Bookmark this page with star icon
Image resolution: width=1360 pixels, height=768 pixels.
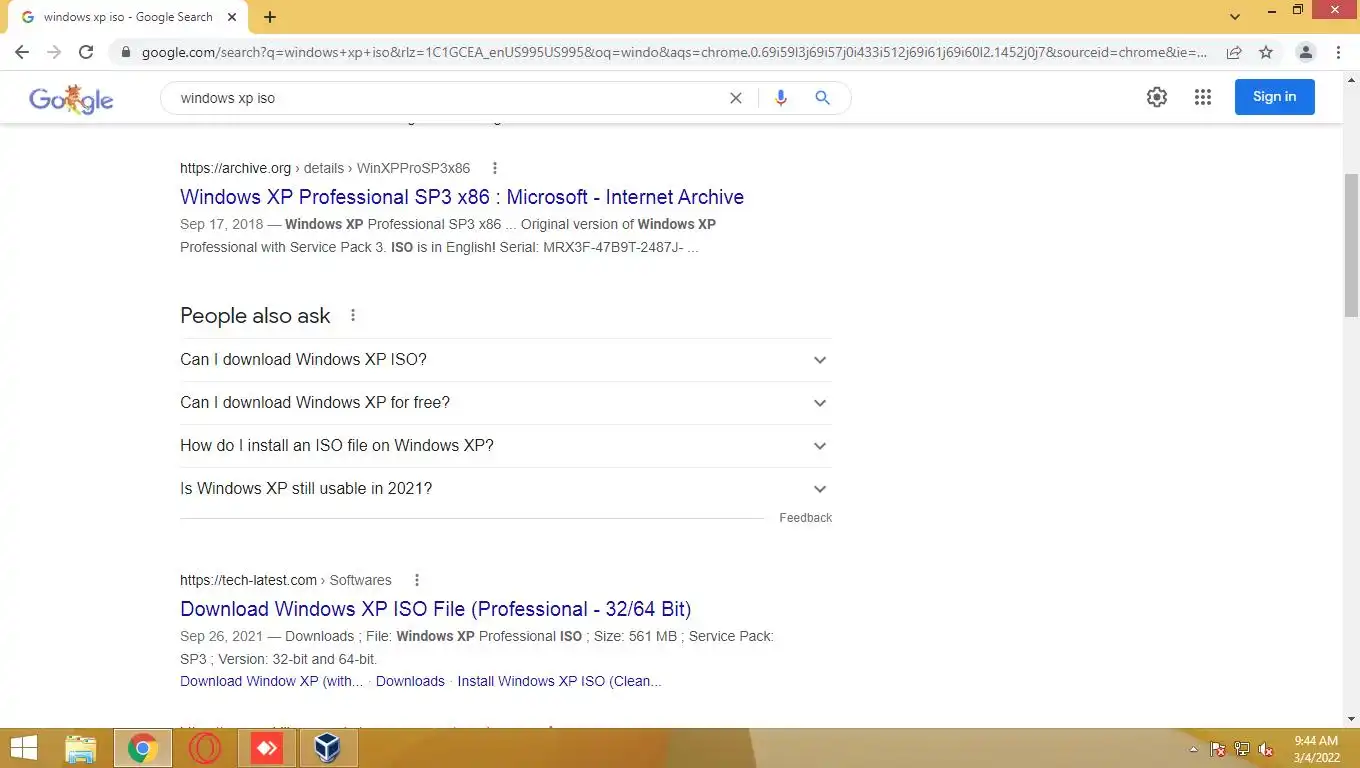pyautogui.click(x=1266, y=52)
